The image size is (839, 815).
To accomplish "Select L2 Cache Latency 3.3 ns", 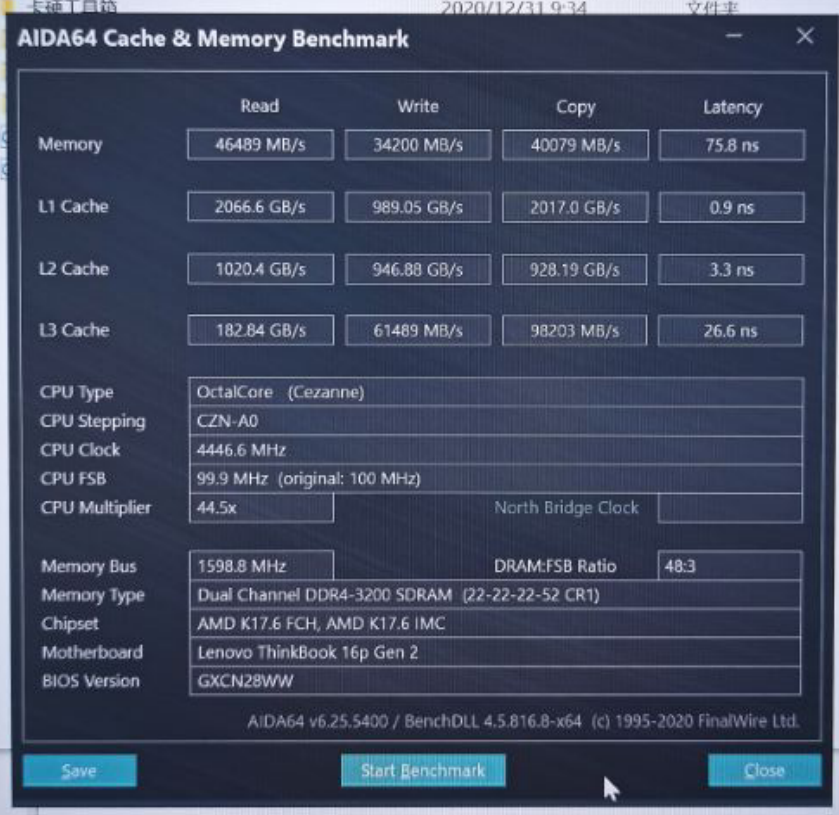I will click(x=731, y=269).
